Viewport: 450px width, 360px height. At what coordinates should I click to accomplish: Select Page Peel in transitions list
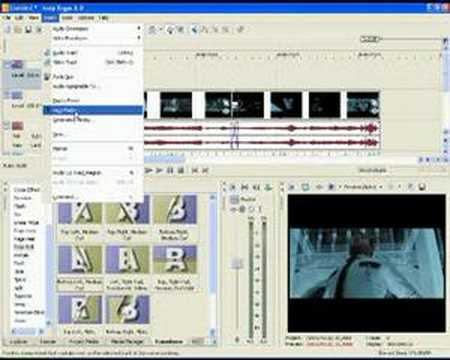coord(24,239)
